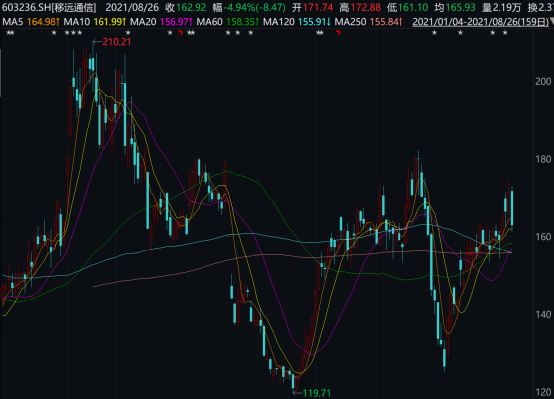
Task: Click the double-star marker near second red flag
Action: (320, 33)
